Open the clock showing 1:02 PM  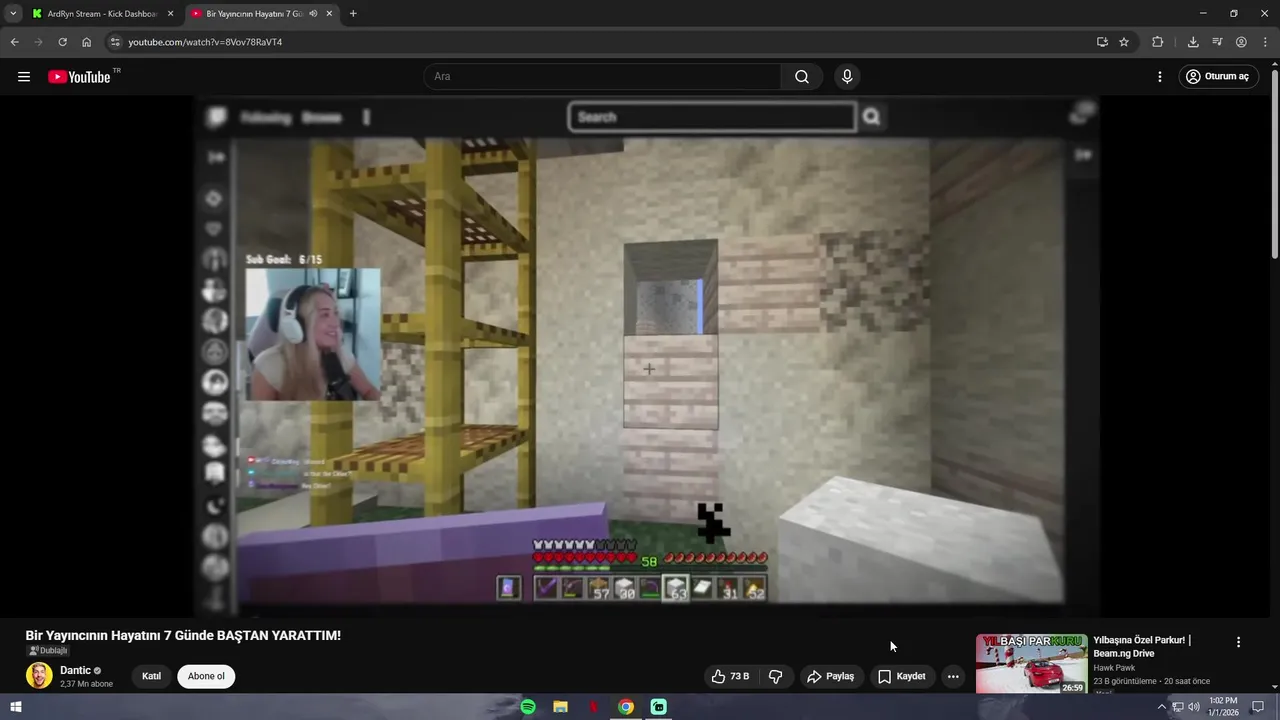click(1223, 707)
